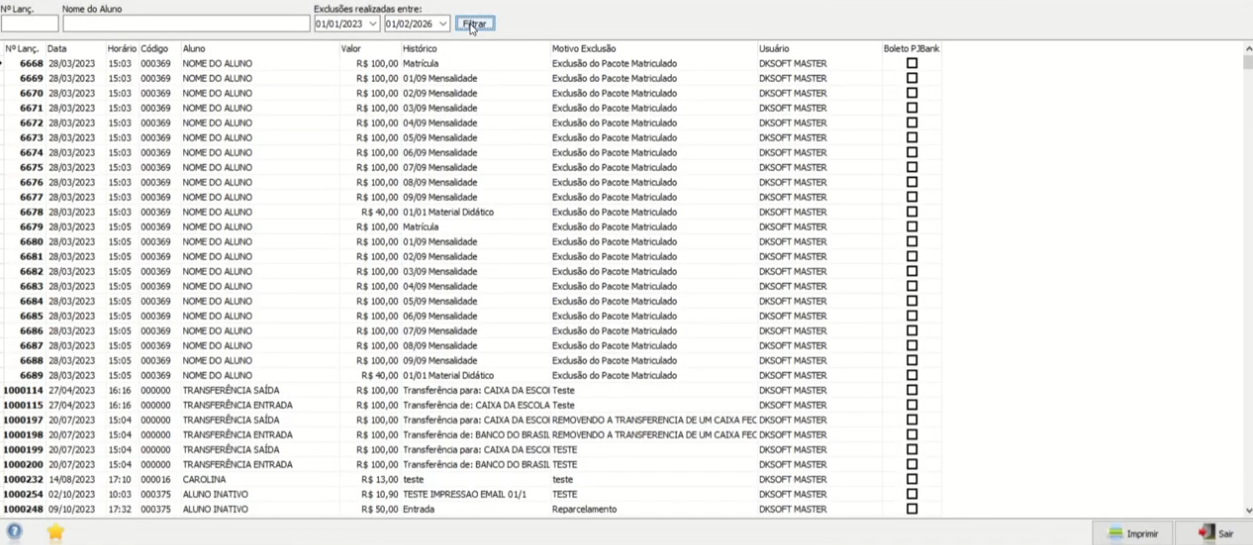Sort by Nº Lanç. column header

pos(23,48)
